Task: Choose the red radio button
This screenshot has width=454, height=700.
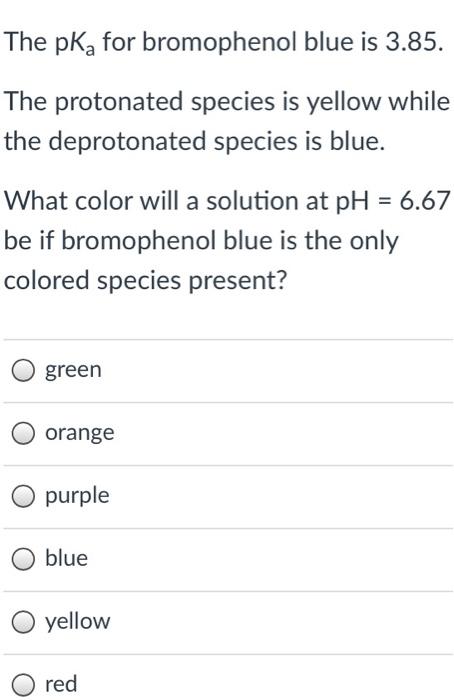Action: pyautogui.click(x=23, y=685)
